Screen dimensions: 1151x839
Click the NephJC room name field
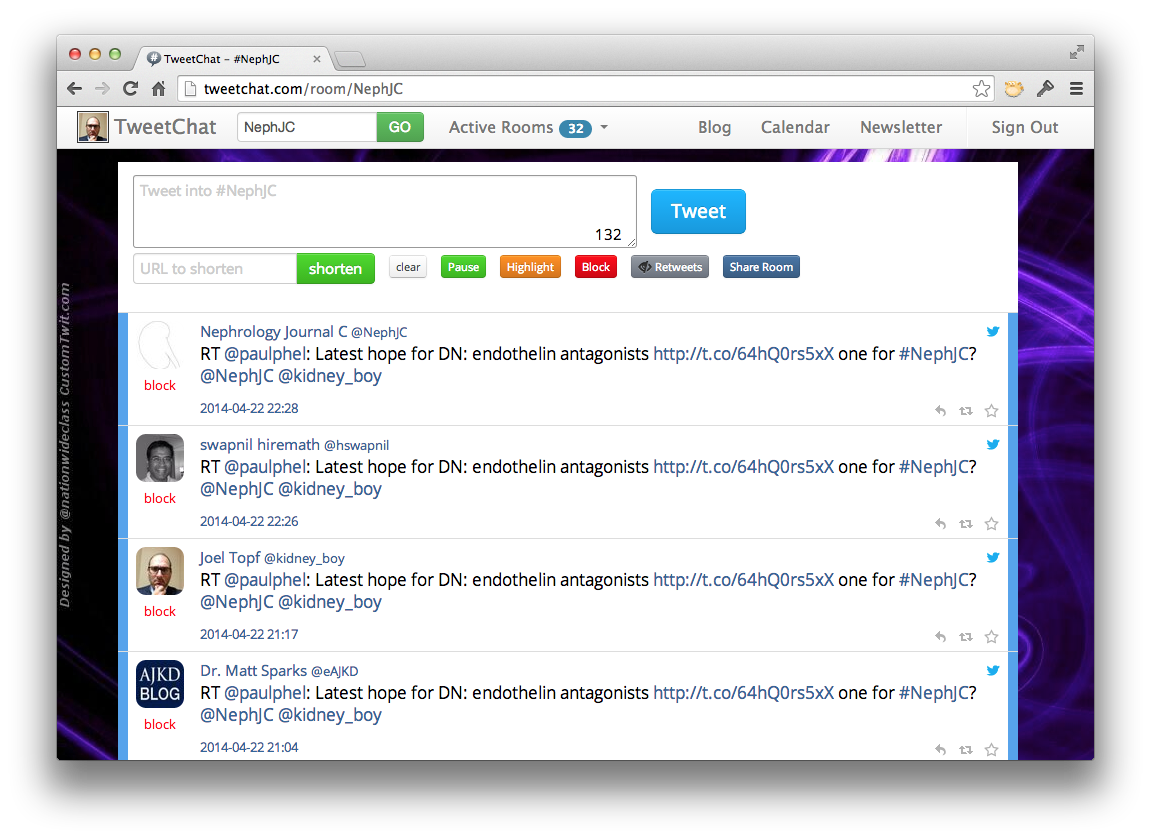point(307,127)
